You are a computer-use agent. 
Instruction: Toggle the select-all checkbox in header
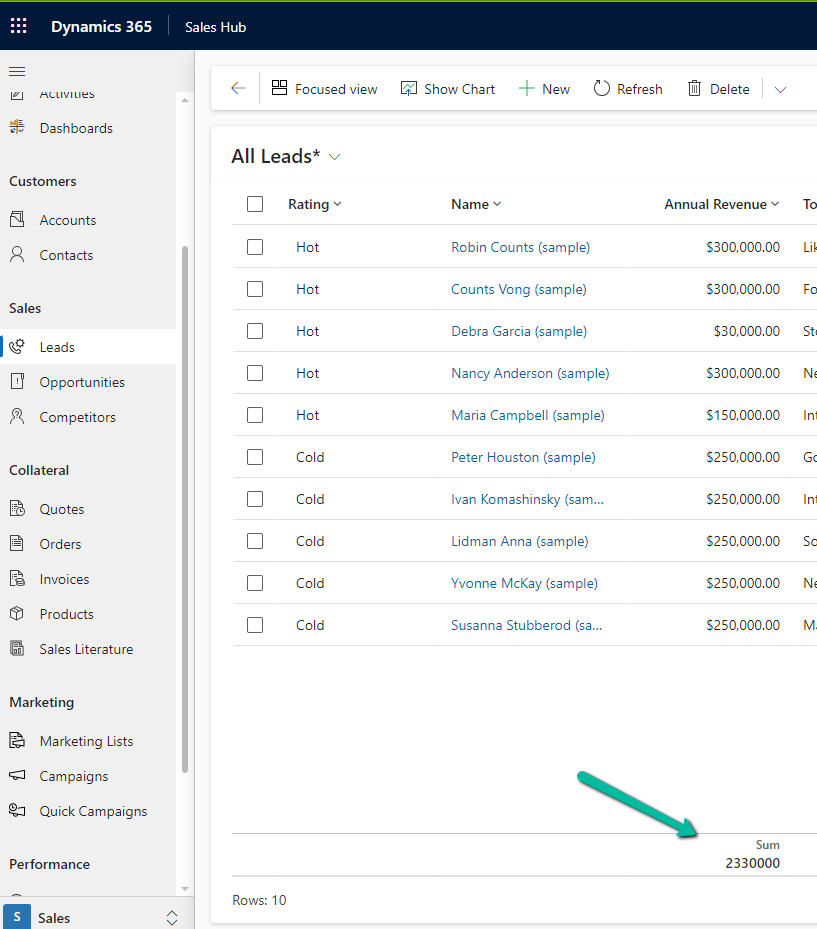[x=255, y=204]
